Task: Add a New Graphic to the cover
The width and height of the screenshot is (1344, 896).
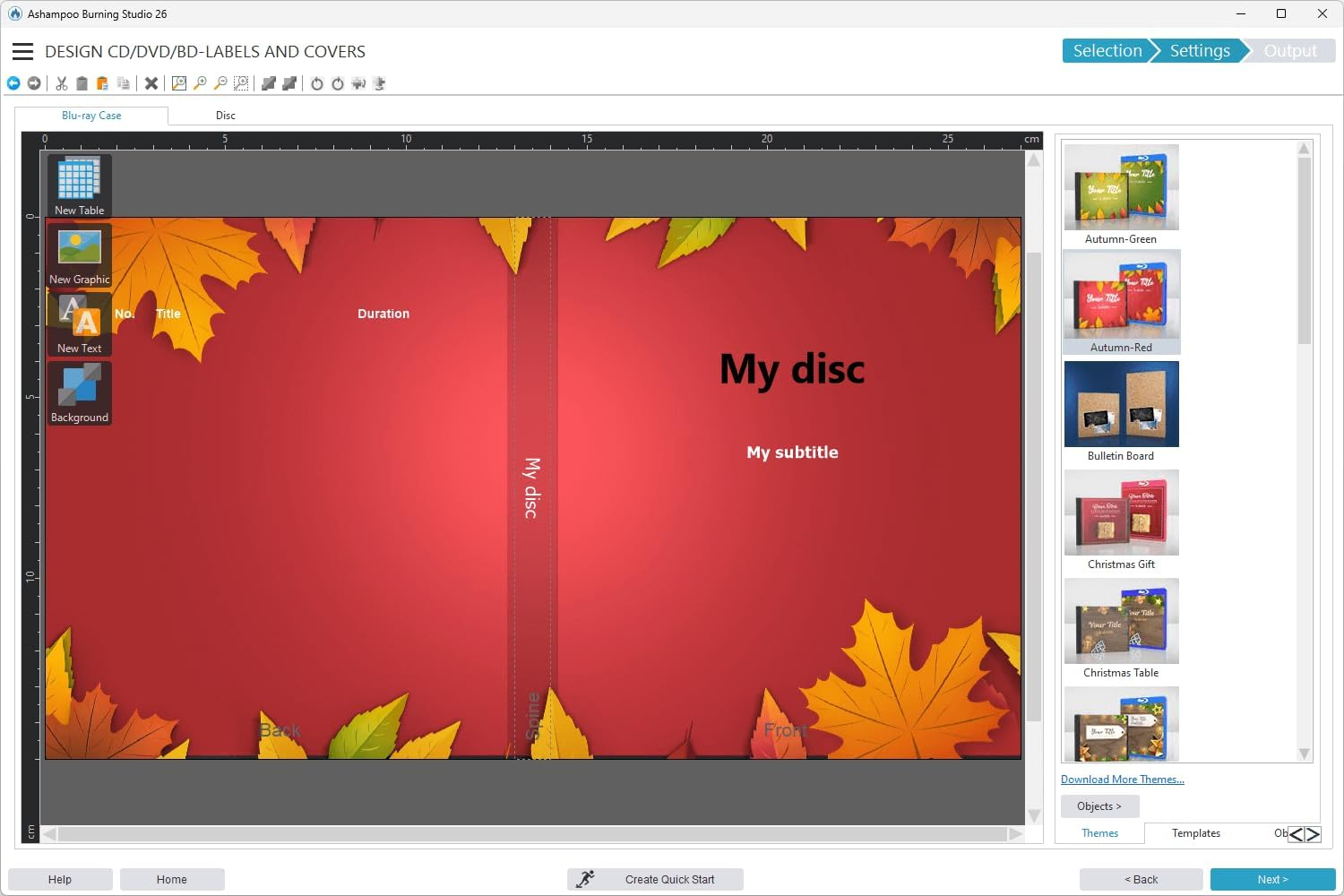Action: pyautogui.click(x=78, y=254)
